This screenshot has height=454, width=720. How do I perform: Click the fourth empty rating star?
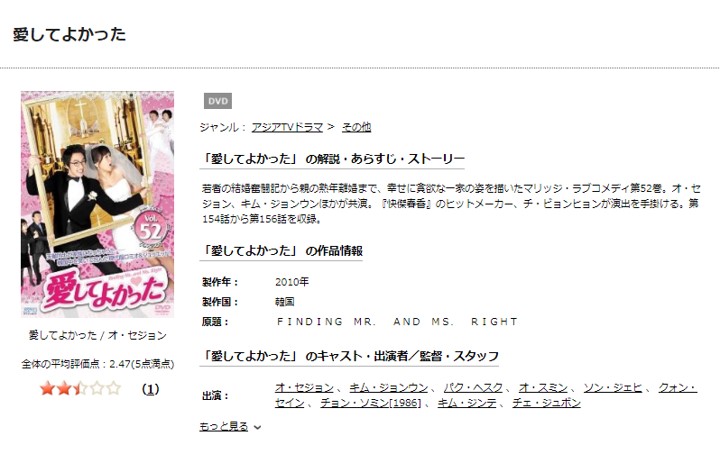pos(97,389)
